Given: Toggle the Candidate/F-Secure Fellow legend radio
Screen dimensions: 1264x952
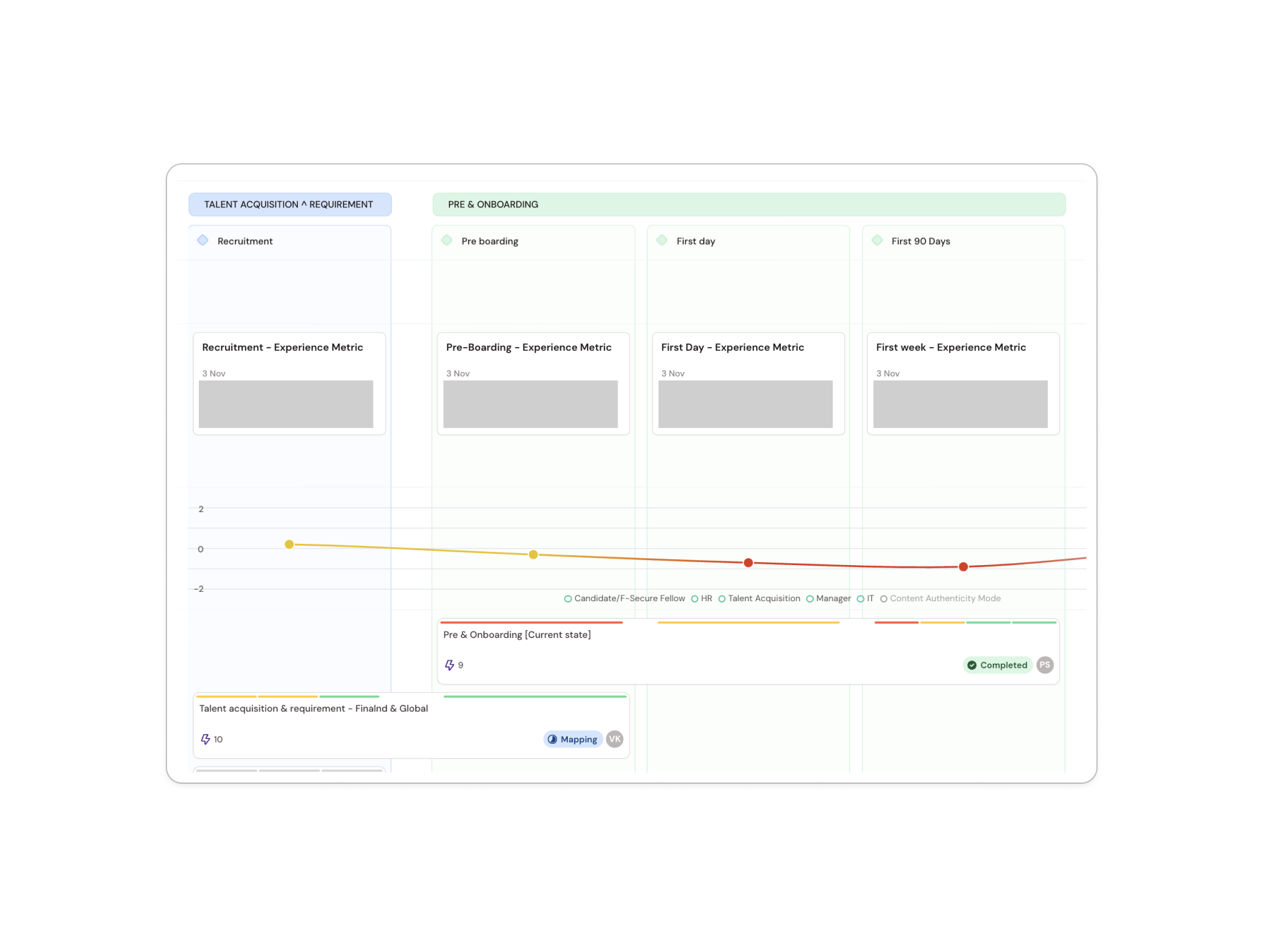Looking at the screenshot, I should pyautogui.click(x=568, y=599).
